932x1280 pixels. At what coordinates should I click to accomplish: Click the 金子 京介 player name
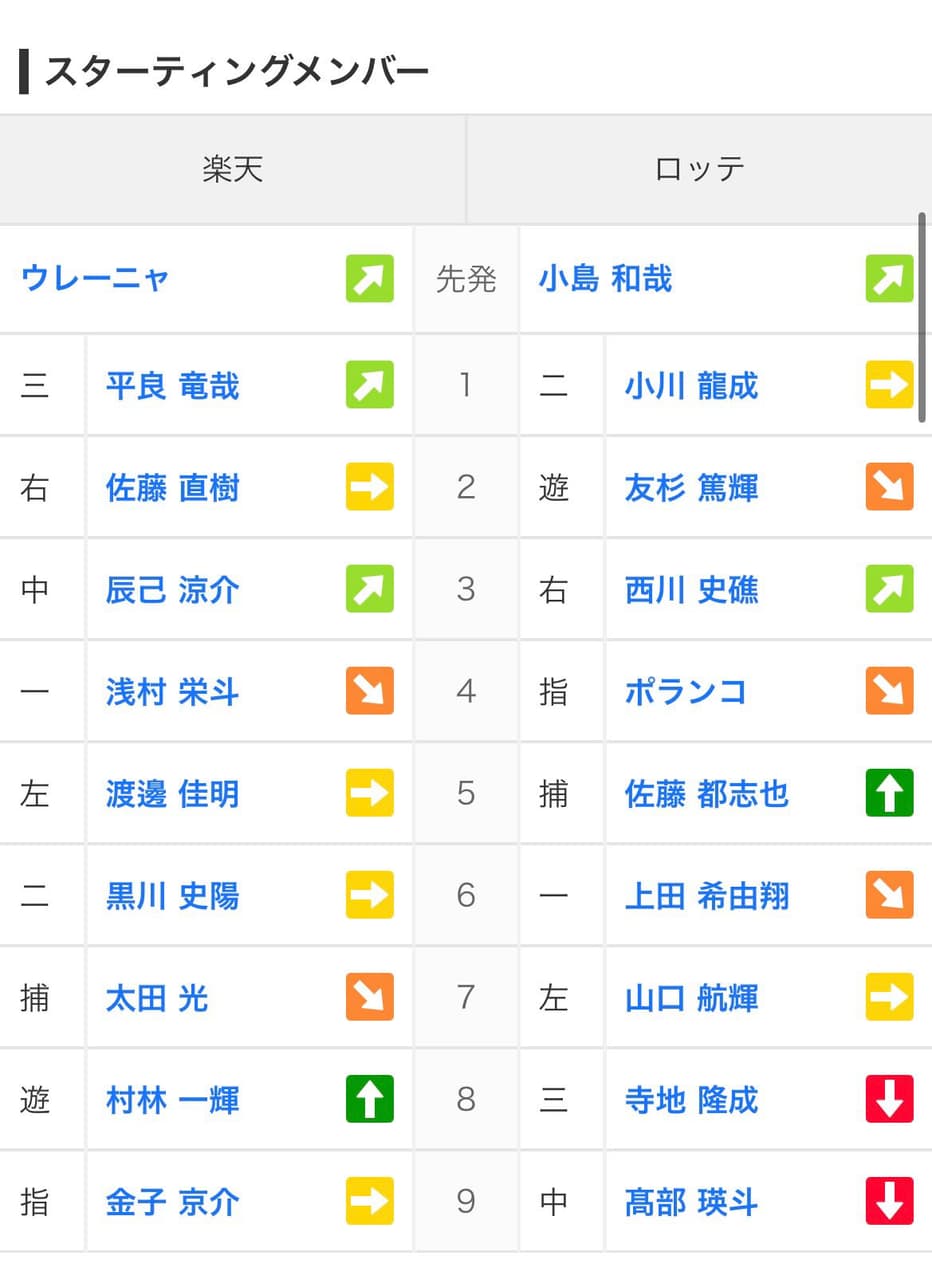pyautogui.click(x=172, y=1202)
